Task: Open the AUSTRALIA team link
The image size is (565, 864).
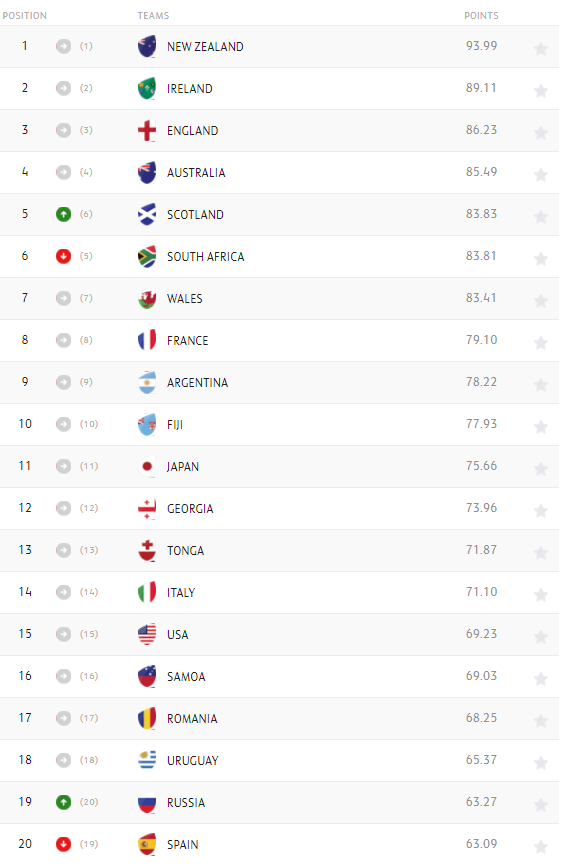Action: coord(196,172)
